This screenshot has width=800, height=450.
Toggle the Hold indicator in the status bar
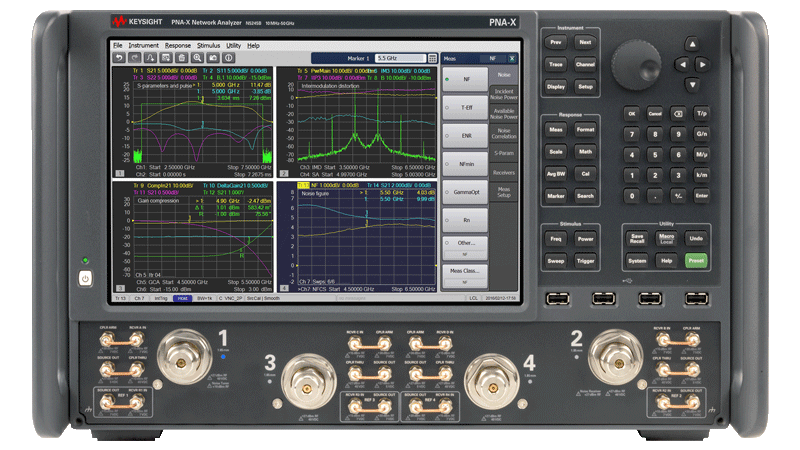(183, 298)
